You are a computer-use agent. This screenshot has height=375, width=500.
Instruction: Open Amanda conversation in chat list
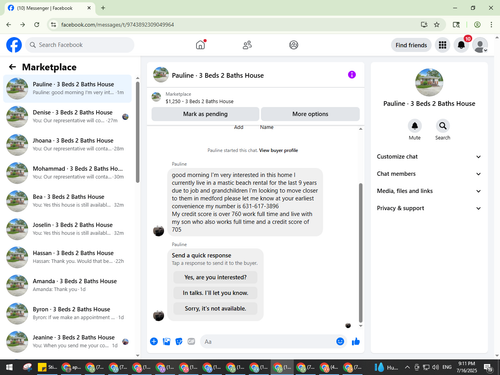click(x=67, y=285)
